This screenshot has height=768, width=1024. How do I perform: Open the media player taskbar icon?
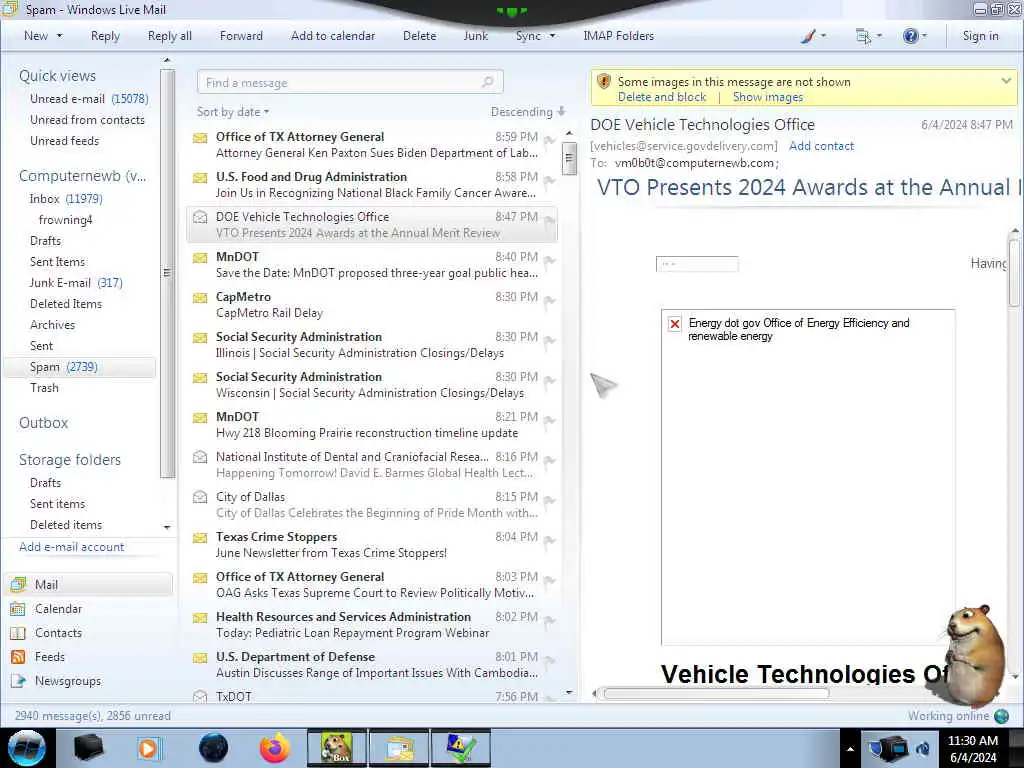149,748
